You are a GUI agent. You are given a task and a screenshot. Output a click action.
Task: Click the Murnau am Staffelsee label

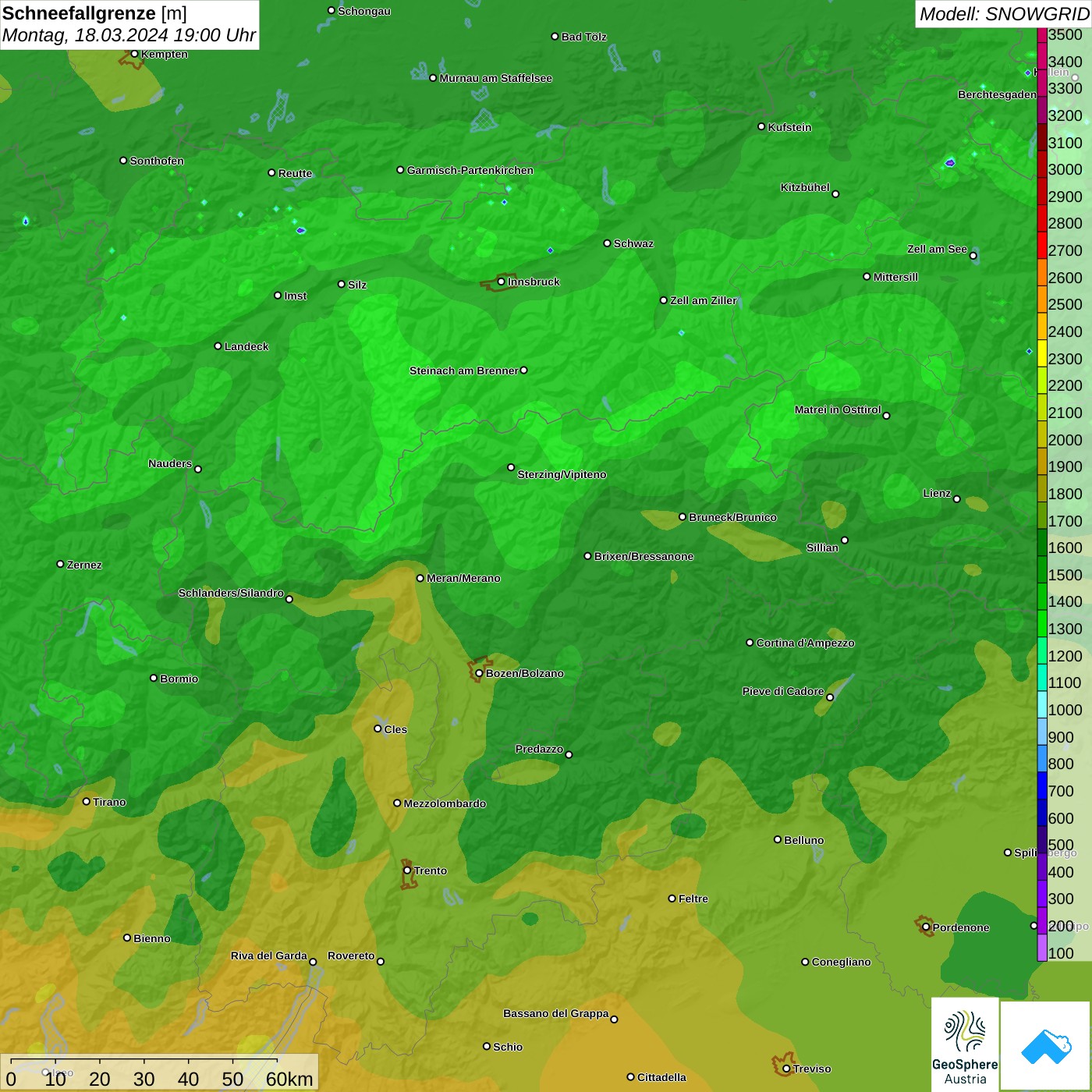pos(496,78)
